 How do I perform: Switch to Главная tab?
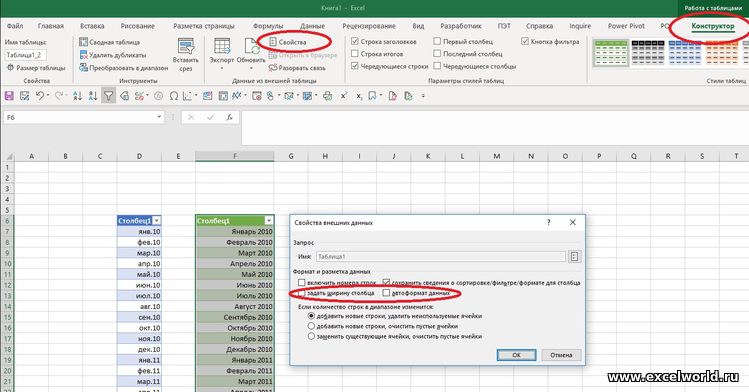point(51,26)
